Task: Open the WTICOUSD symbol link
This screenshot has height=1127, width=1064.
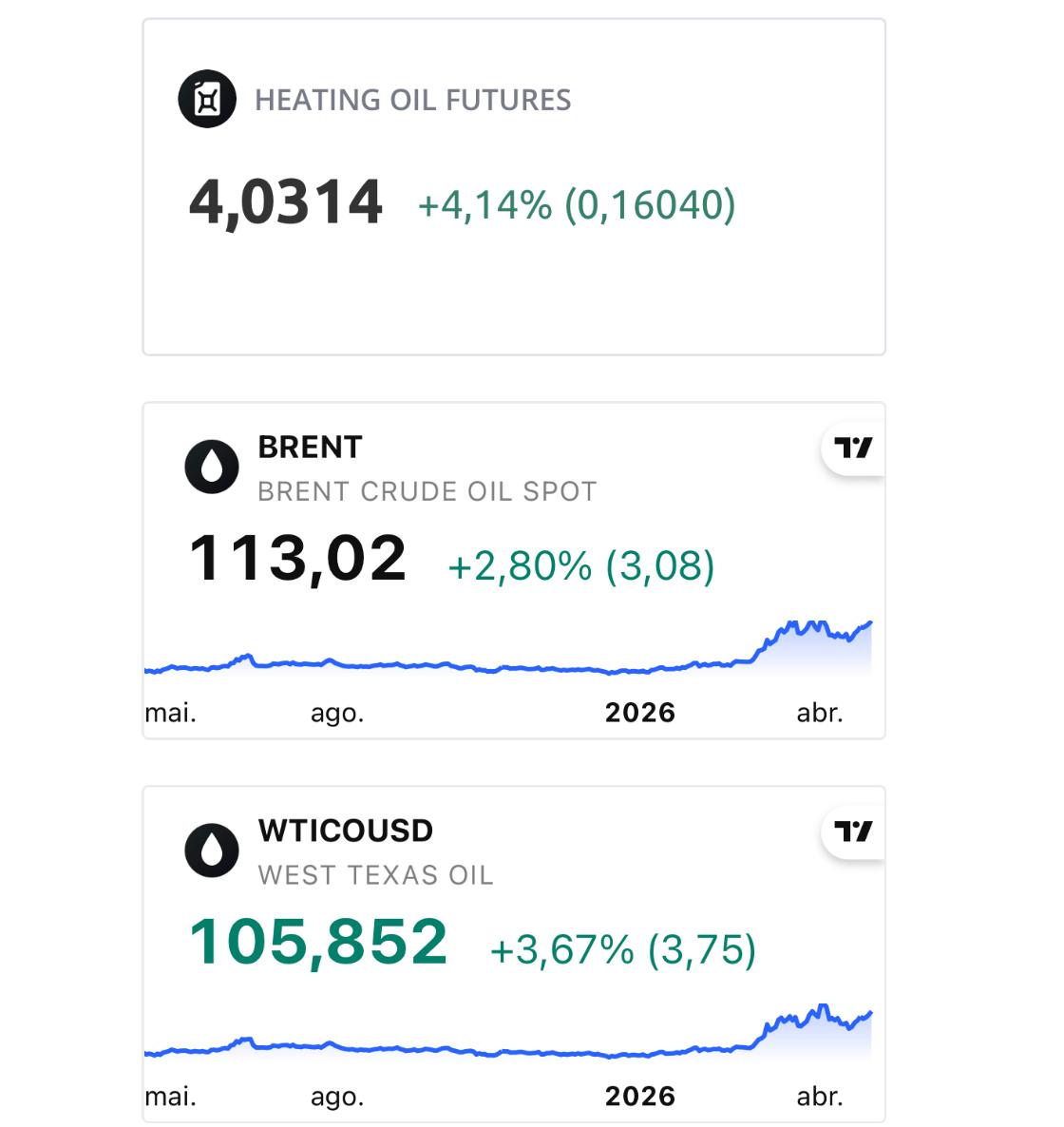Action: coord(345,831)
